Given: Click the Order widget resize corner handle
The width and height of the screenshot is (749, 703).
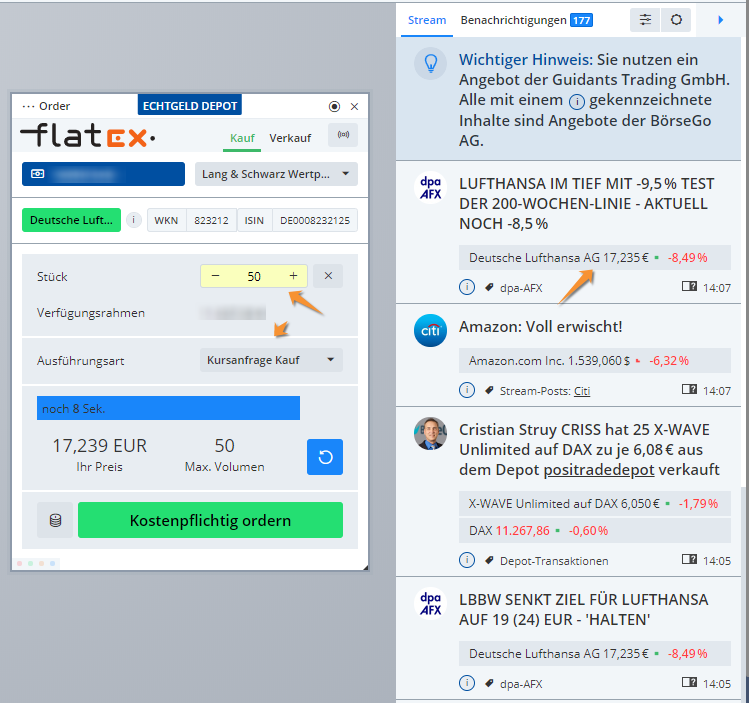Looking at the screenshot, I should coord(365,567).
